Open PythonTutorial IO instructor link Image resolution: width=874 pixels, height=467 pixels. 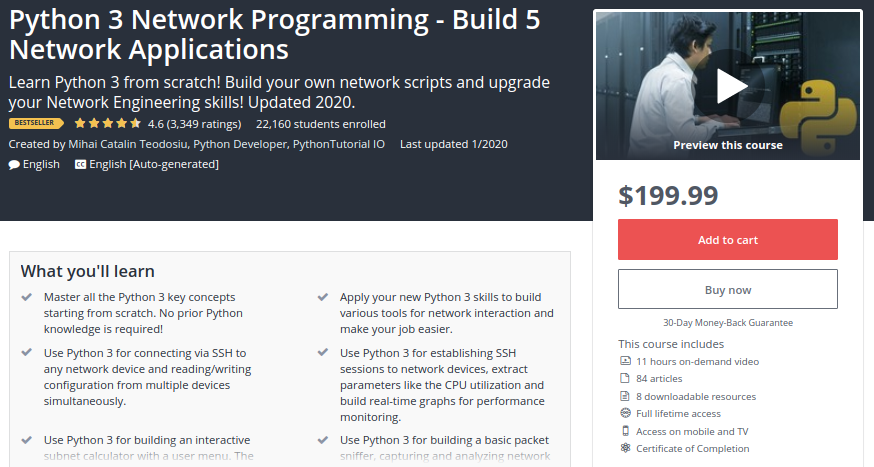tap(339, 144)
